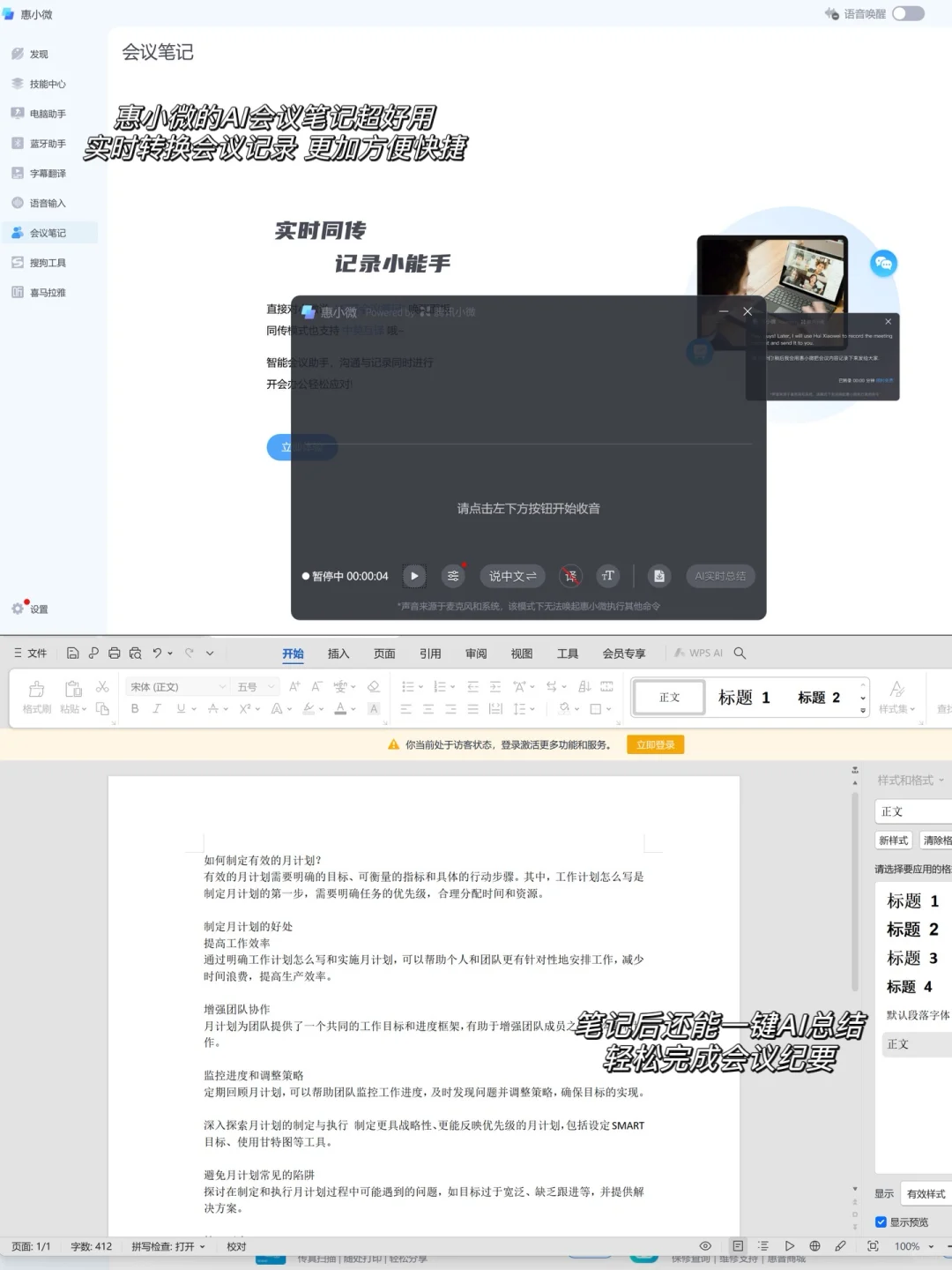The image size is (952, 1270).
Task: Click the bulleted list icon
Action: tap(407, 687)
